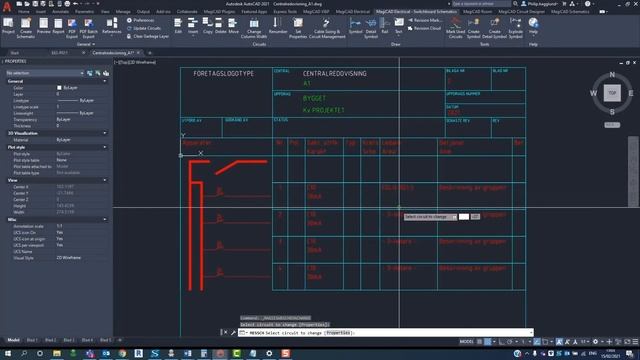Open the MagiCAD Schematics ribbon tab
The width and height of the screenshot is (640, 360).
tap(570, 12)
